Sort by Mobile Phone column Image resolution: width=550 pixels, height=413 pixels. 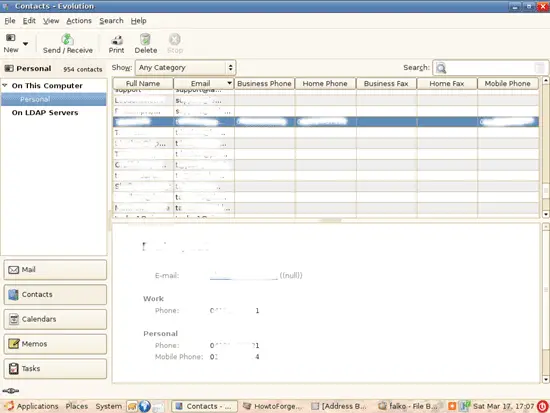[x=508, y=84]
